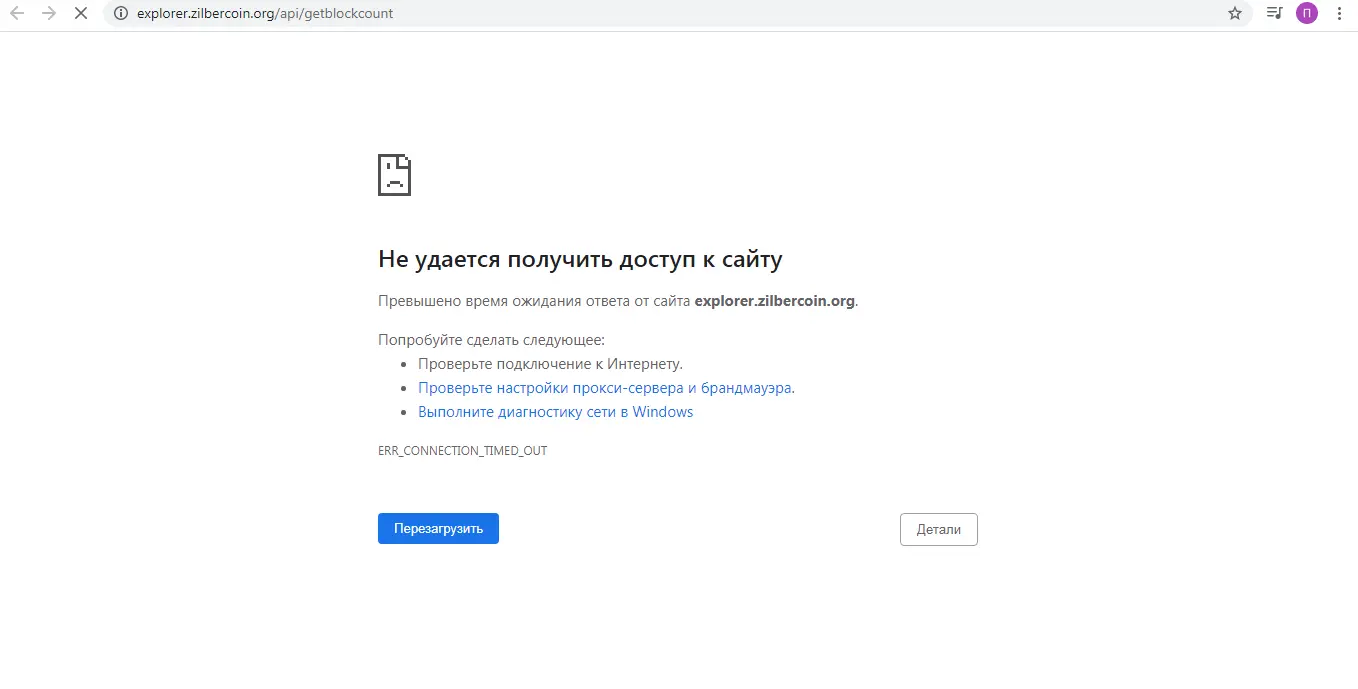The height and width of the screenshot is (689, 1358).
Task: Show error details via Детали button
Action: [939, 530]
